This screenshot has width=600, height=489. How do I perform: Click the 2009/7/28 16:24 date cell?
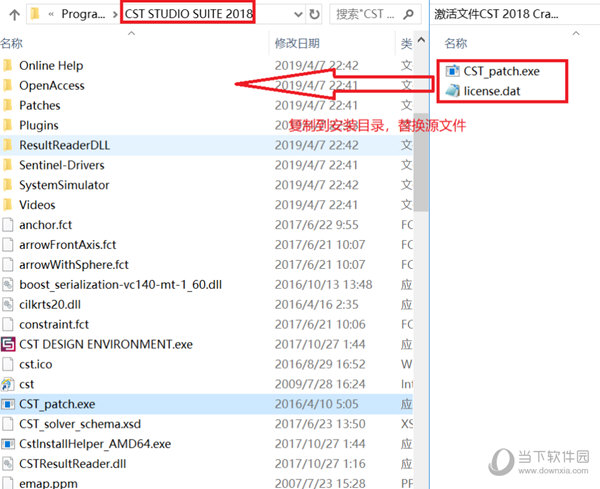[320, 384]
